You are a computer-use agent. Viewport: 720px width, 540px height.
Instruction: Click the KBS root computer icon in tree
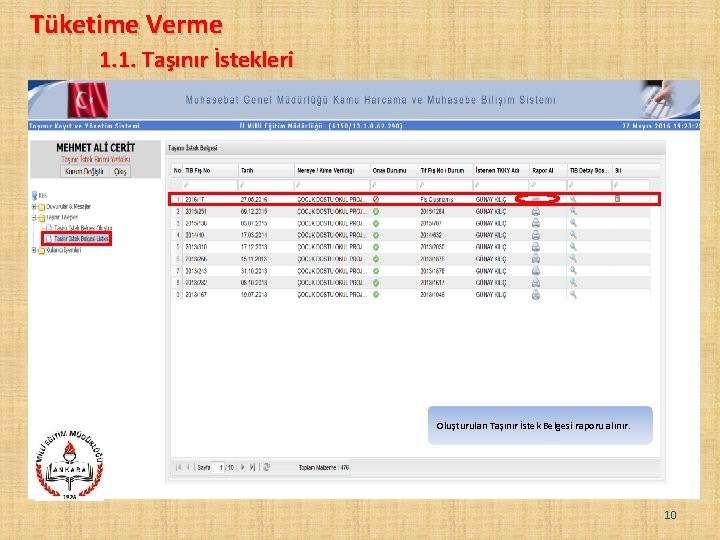[x=34, y=195]
